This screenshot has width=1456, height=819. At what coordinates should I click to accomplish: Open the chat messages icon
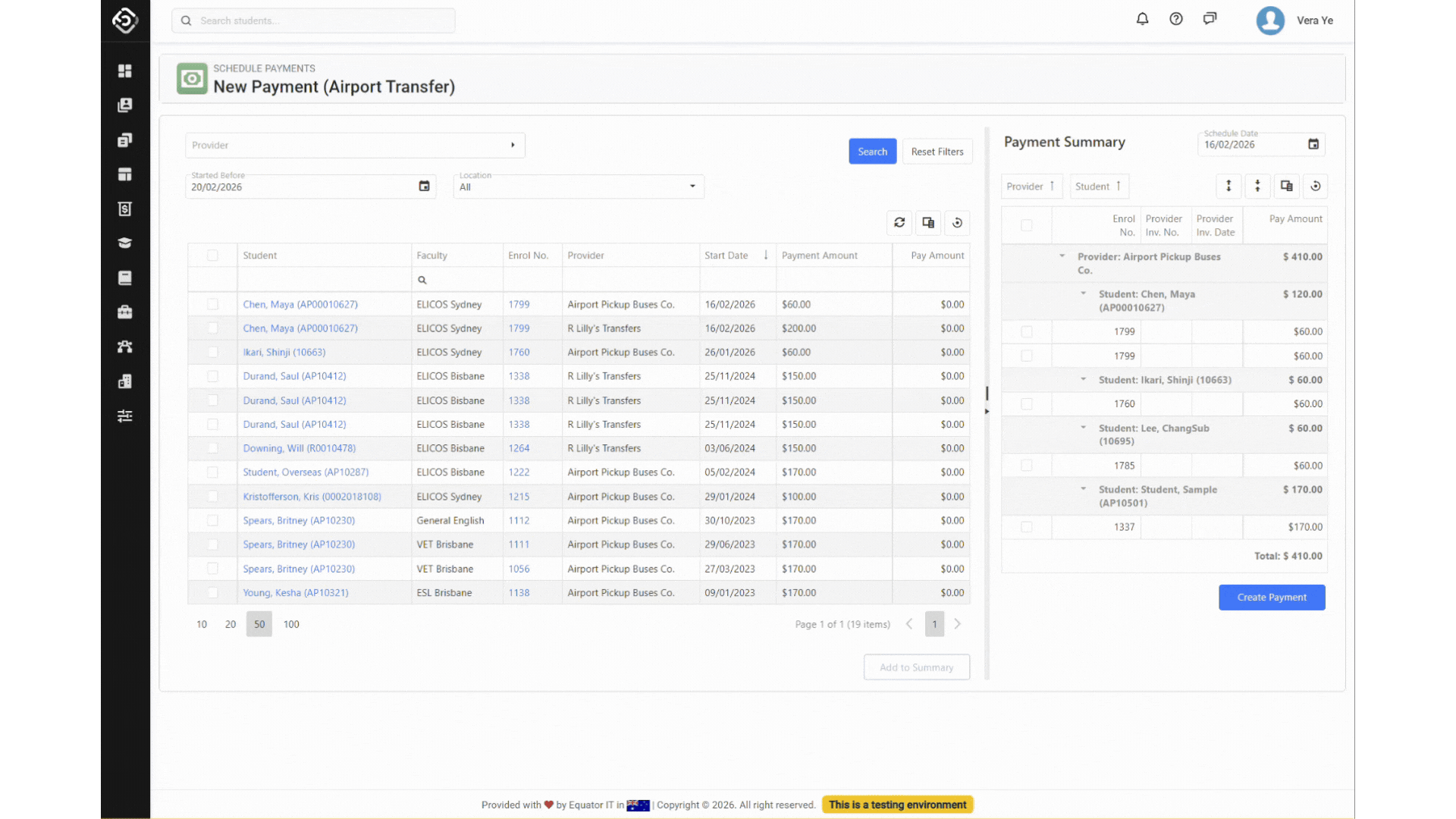pyautogui.click(x=1210, y=19)
